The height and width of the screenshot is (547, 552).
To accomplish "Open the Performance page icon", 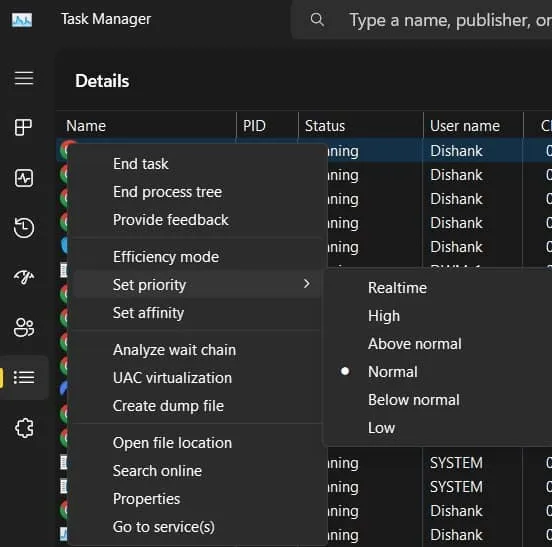I will pos(24,178).
